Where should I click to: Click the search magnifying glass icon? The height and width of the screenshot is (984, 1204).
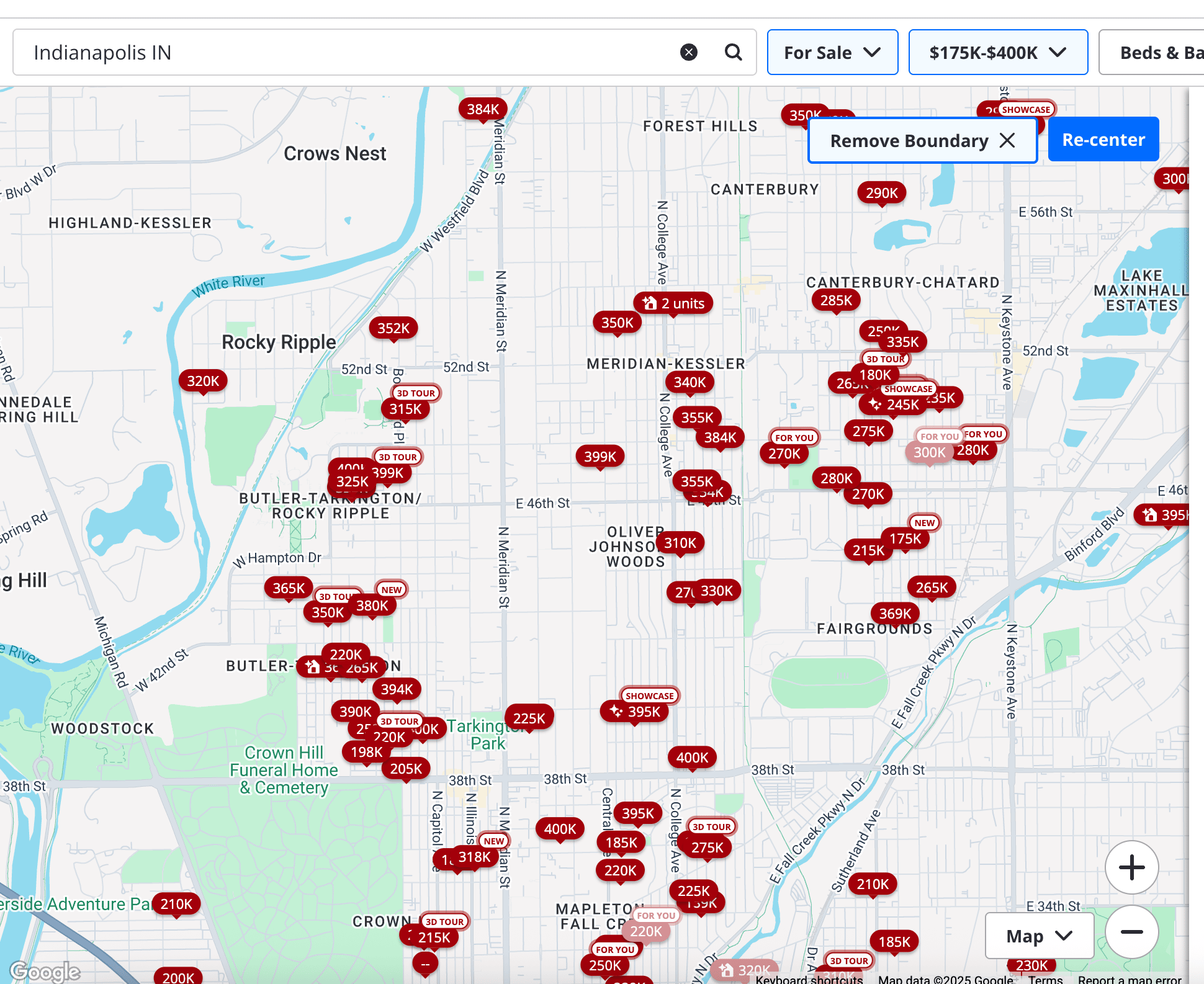[x=733, y=52]
